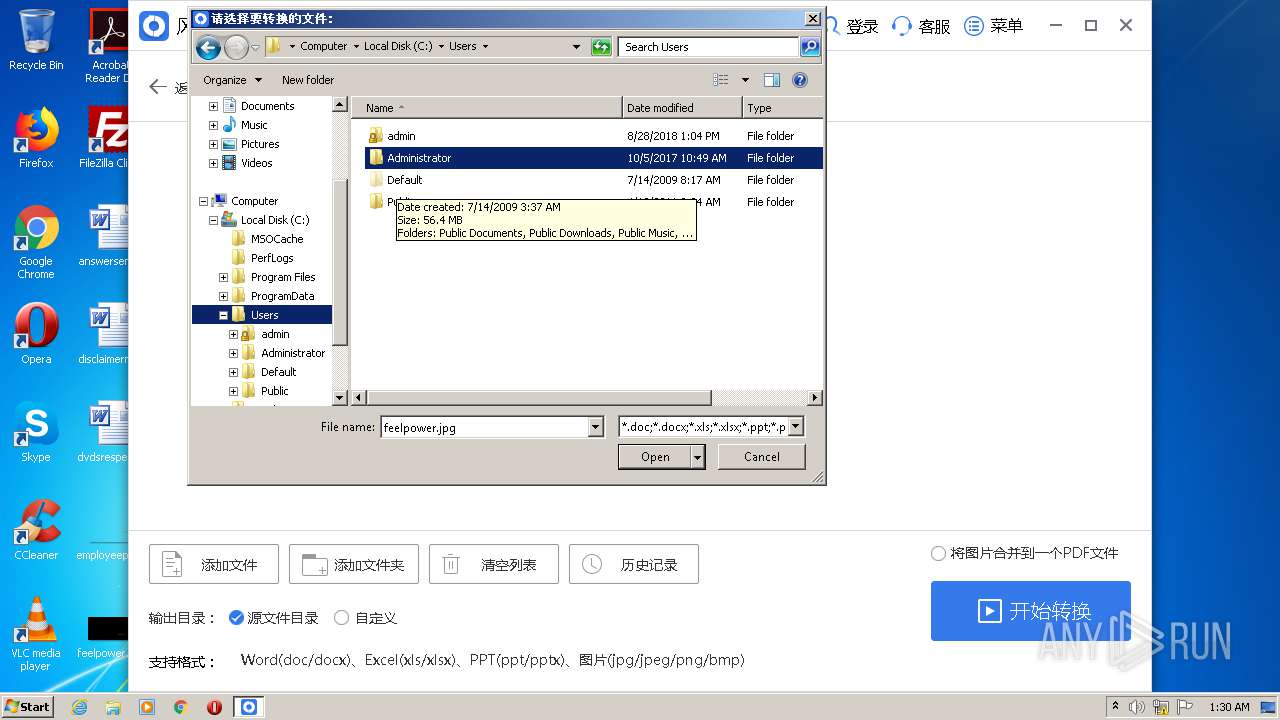Click back arrow 返回 in converter app
Viewport: 1280px width, 720px height.
coord(158,87)
